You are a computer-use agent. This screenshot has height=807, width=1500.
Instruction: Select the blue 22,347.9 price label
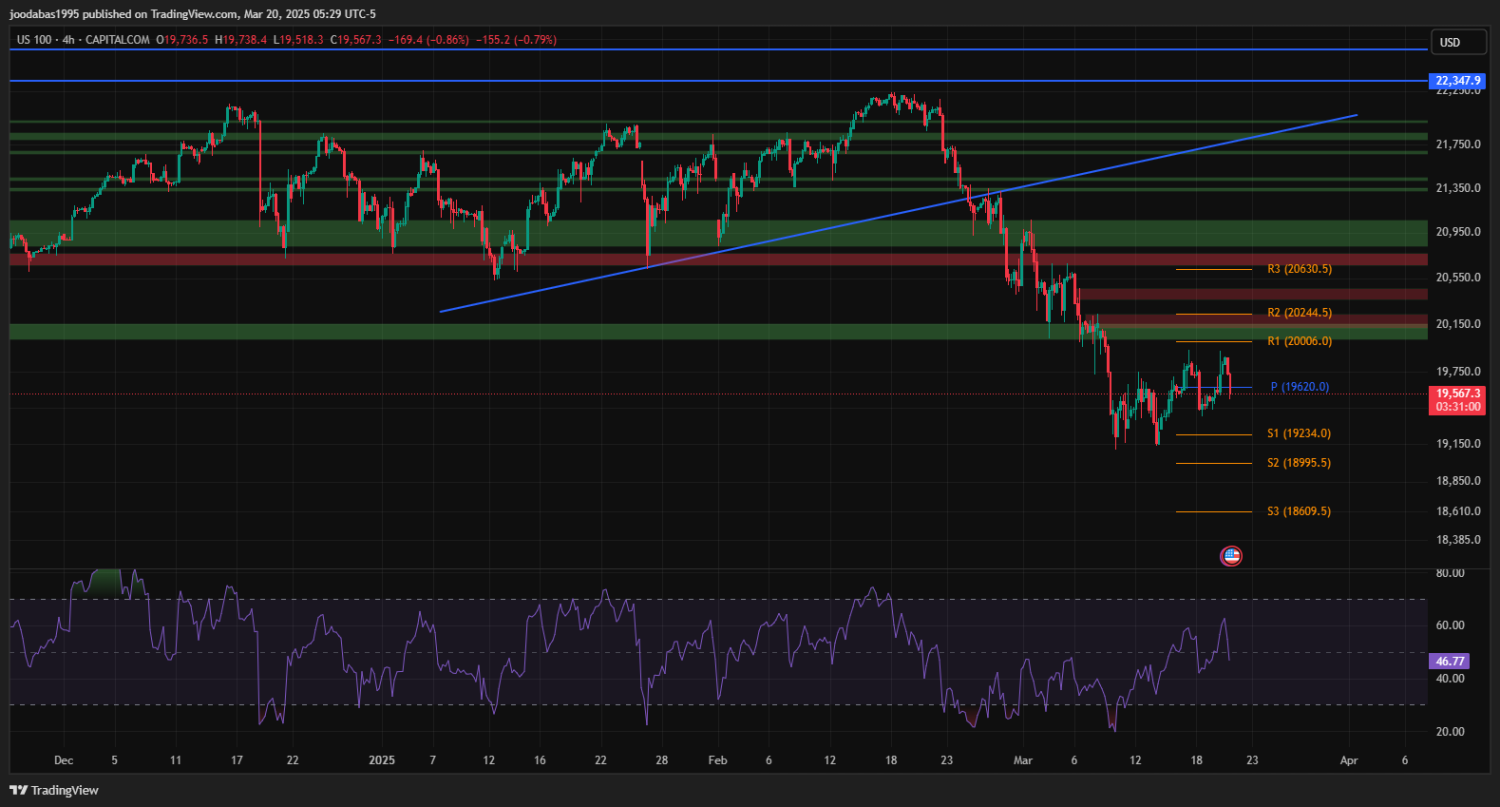[1456, 80]
